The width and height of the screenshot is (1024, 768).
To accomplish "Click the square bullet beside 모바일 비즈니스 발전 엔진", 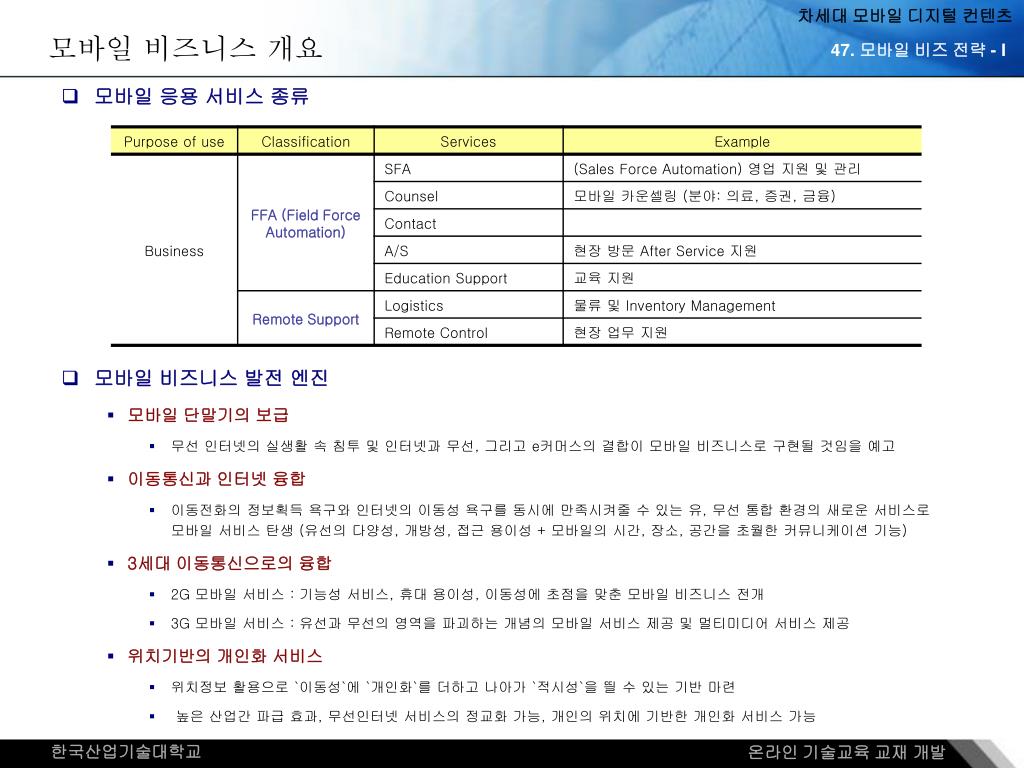I will (70, 377).
